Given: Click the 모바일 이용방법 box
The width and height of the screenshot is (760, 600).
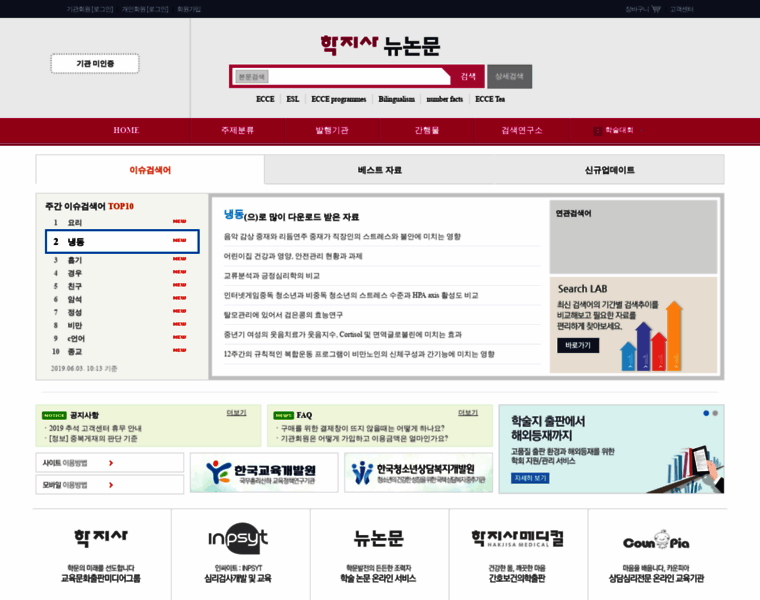Looking at the screenshot, I should tap(110, 485).
